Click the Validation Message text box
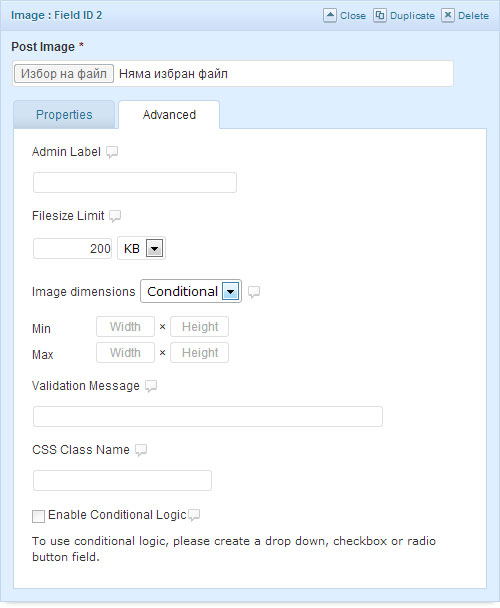This screenshot has width=500, height=608. (208, 417)
